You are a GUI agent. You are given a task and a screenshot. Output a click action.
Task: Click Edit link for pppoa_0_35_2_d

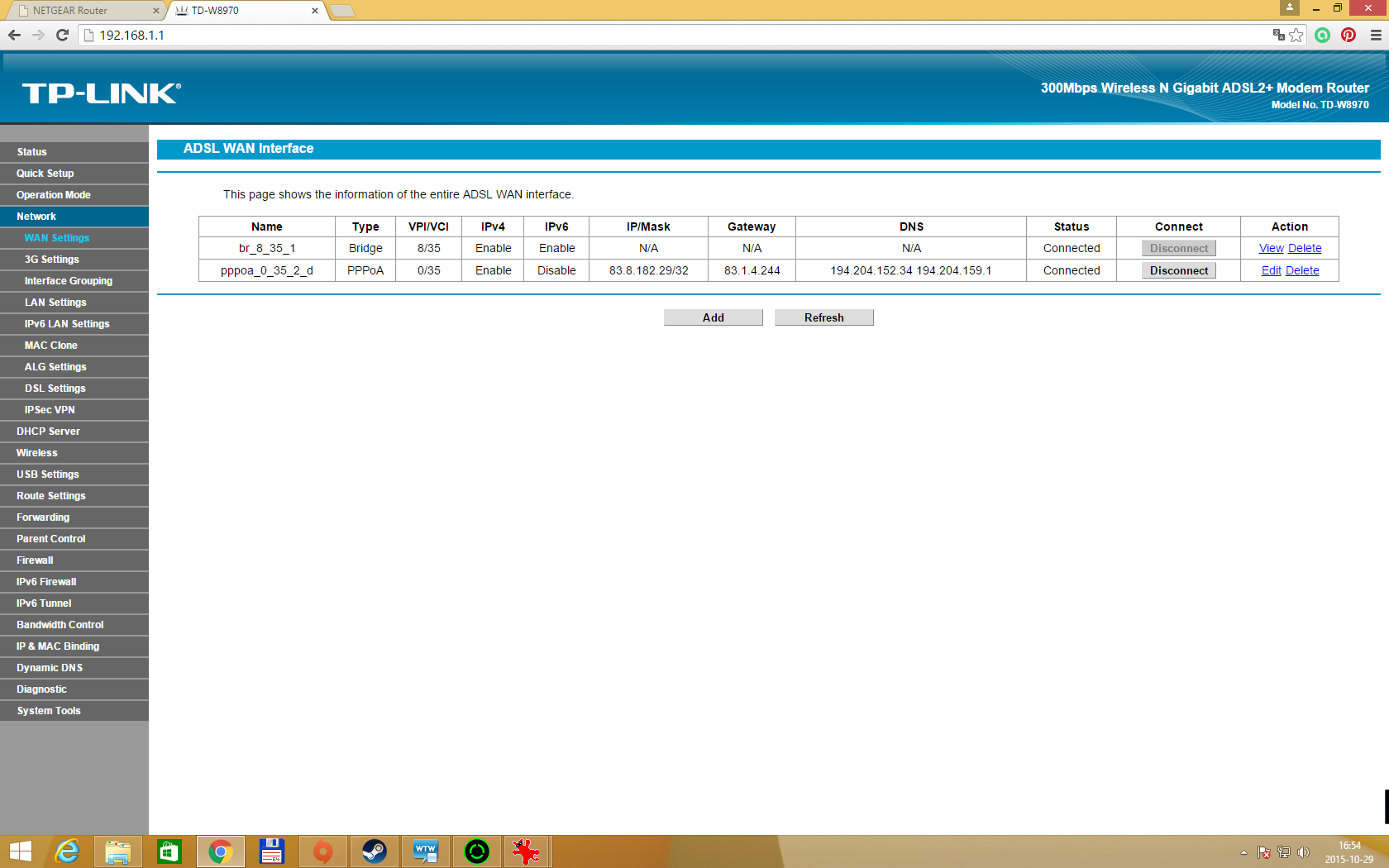click(1271, 270)
